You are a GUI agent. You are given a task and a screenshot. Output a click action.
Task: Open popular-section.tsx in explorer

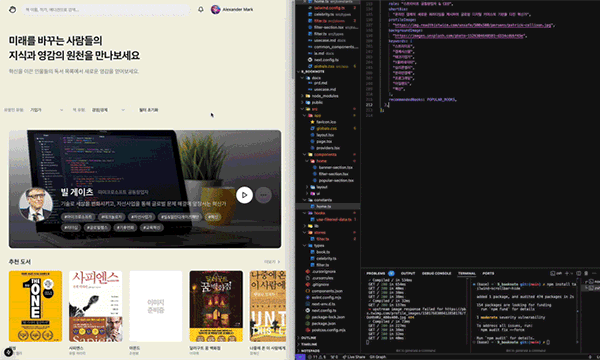(336, 181)
